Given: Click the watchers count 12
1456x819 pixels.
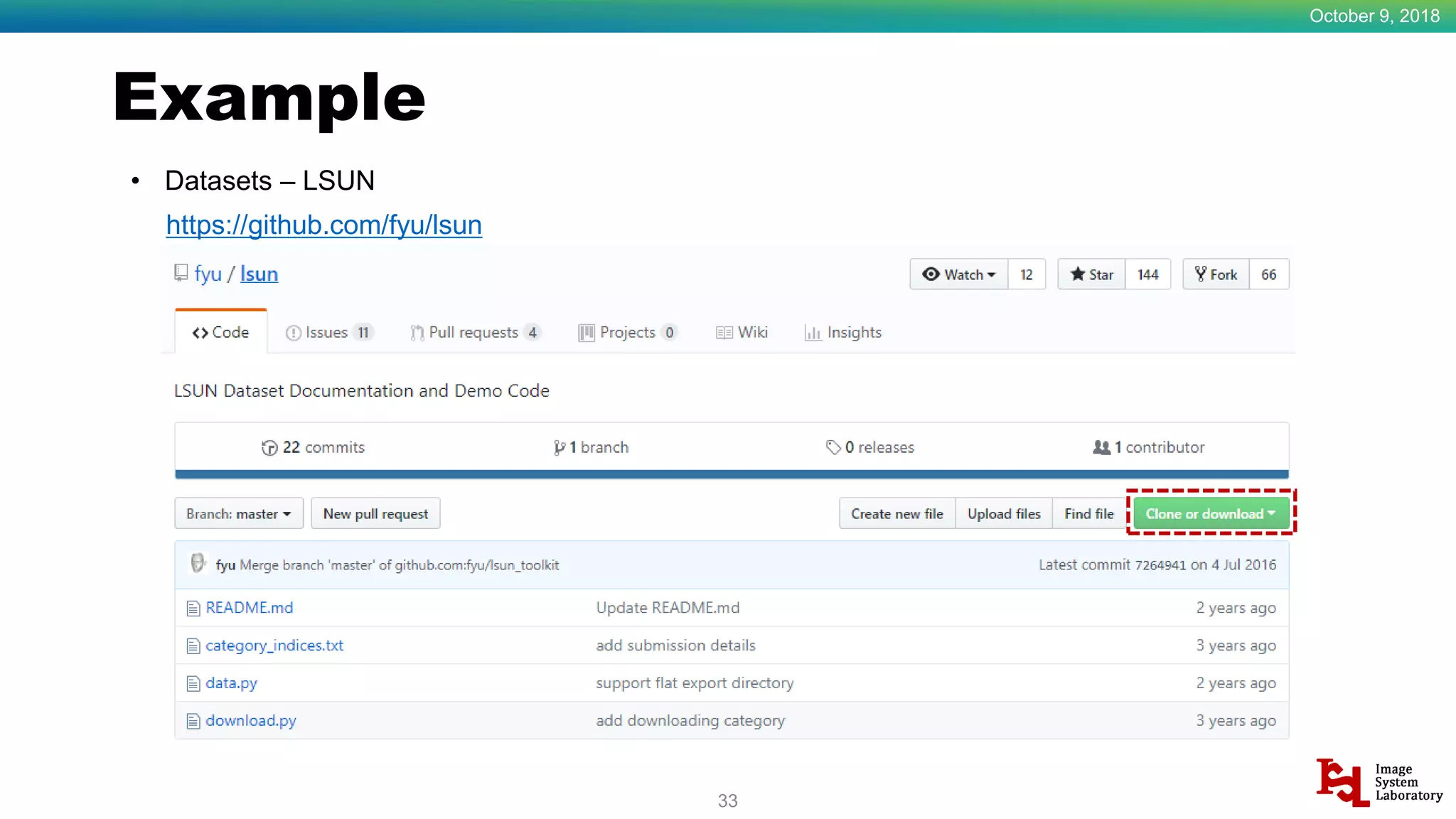Looking at the screenshot, I should [x=1027, y=274].
